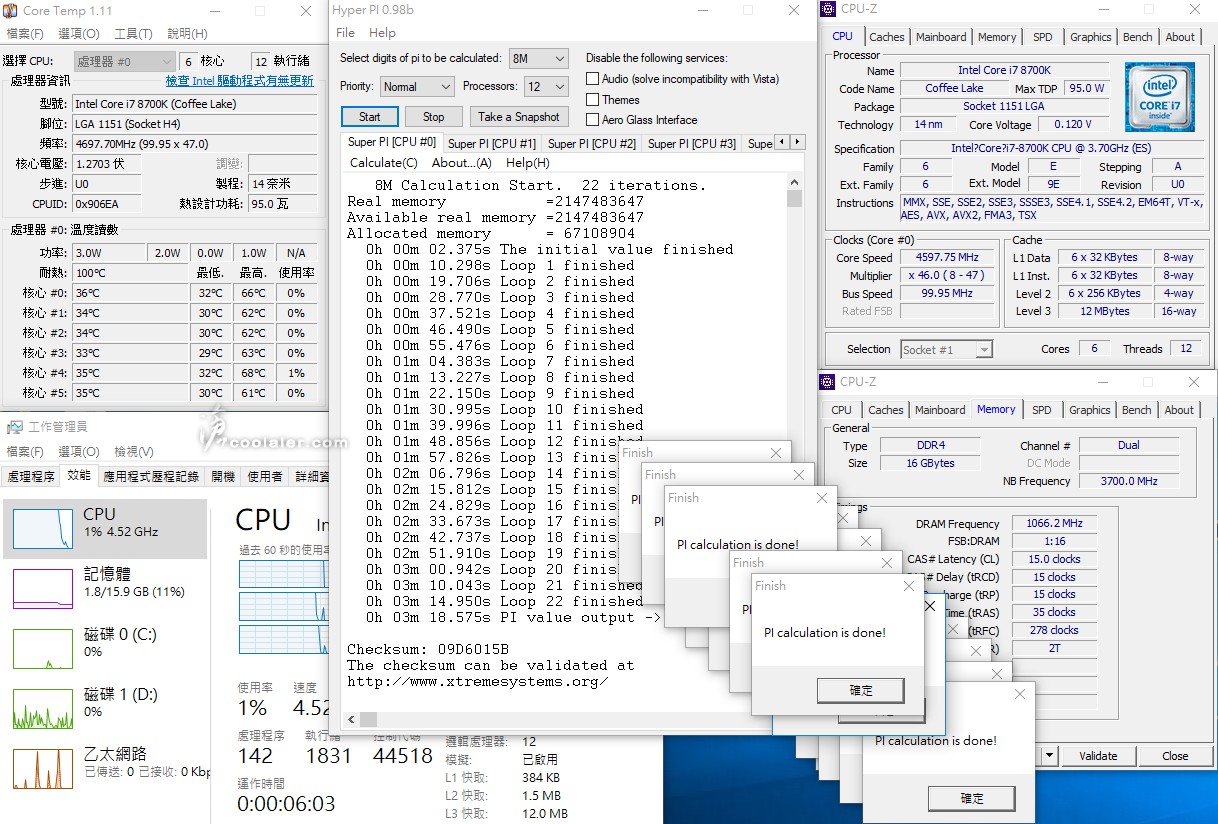Click the top CPU-Z window title icon
Viewport: 1218px width, 824px height.
click(827, 10)
